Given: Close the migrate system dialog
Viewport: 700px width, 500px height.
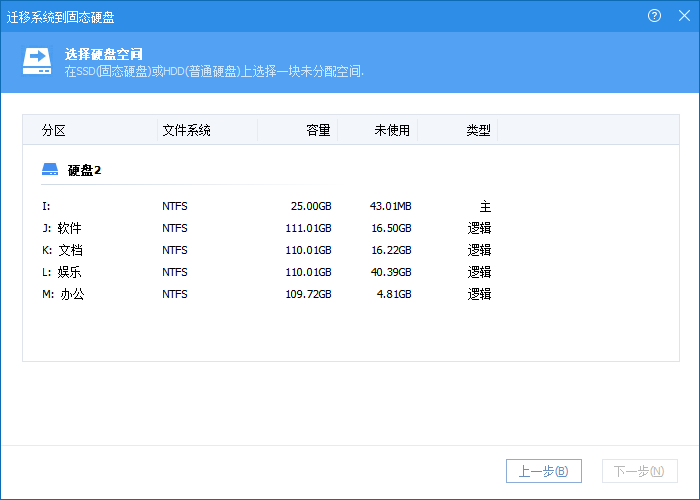Looking at the screenshot, I should pos(684,16).
